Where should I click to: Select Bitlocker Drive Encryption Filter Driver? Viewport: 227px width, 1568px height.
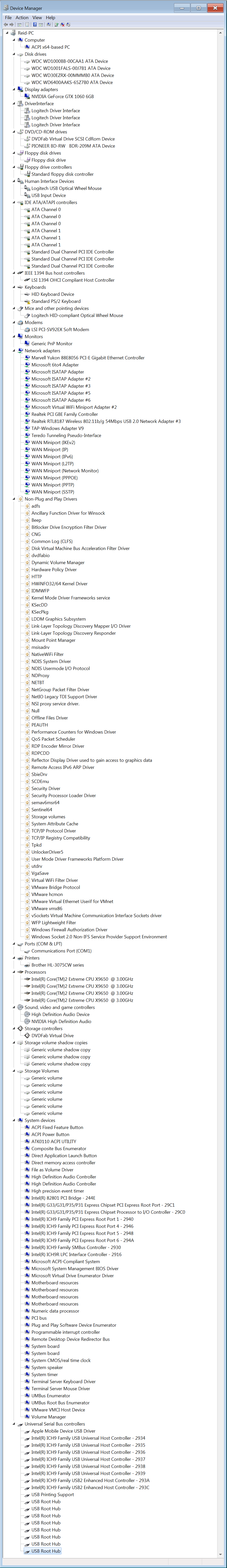pyautogui.click(x=69, y=527)
